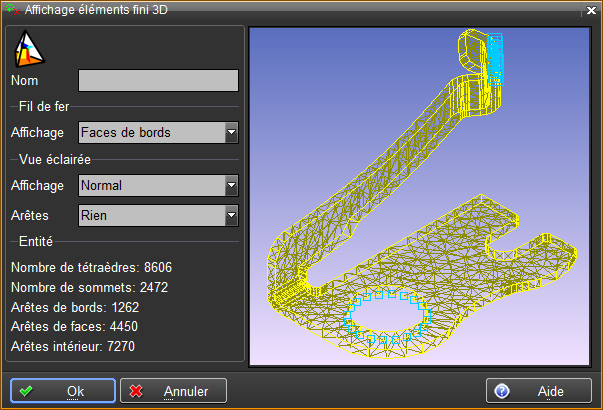Focus the Nom input field
The width and height of the screenshot is (603, 410).
[158, 80]
